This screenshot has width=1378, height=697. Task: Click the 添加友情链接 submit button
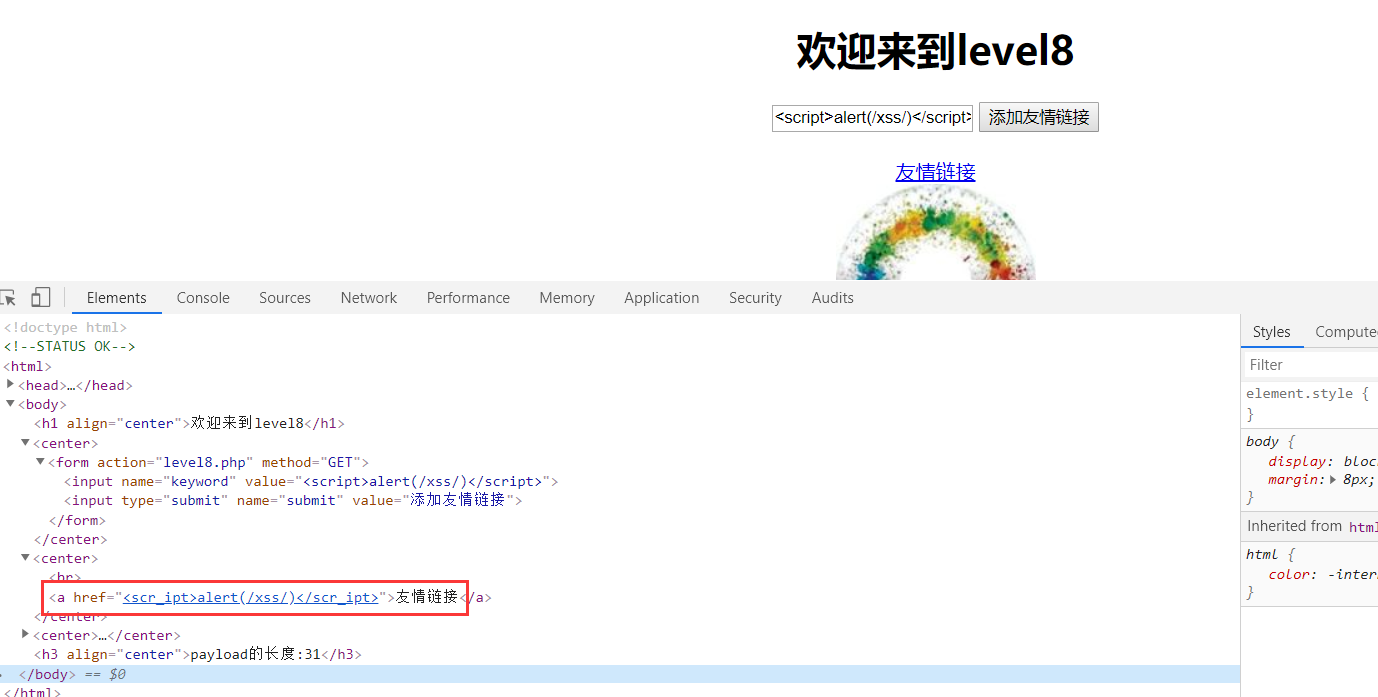click(1039, 117)
